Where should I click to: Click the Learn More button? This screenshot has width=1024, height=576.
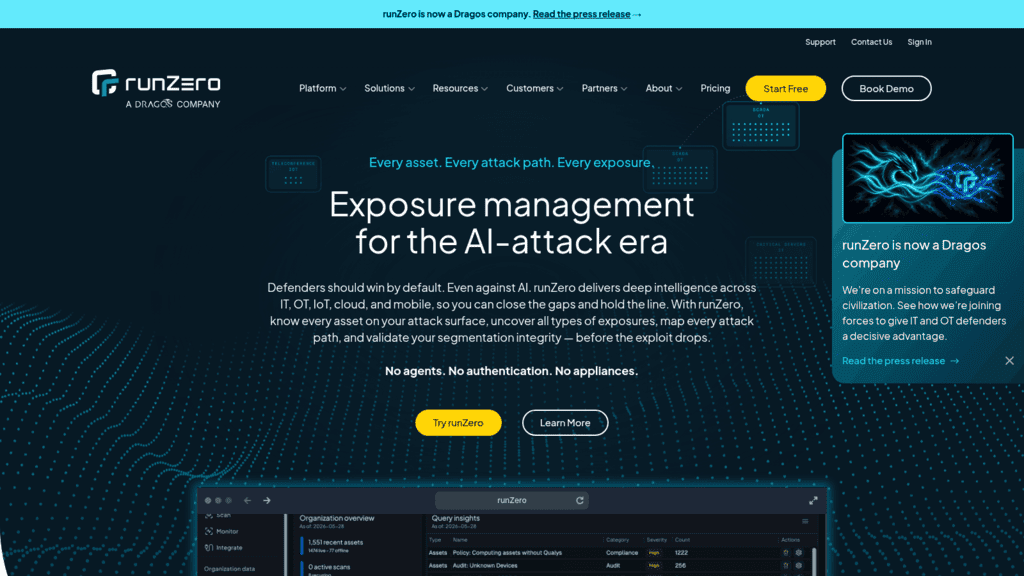click(x=565, y=423)
